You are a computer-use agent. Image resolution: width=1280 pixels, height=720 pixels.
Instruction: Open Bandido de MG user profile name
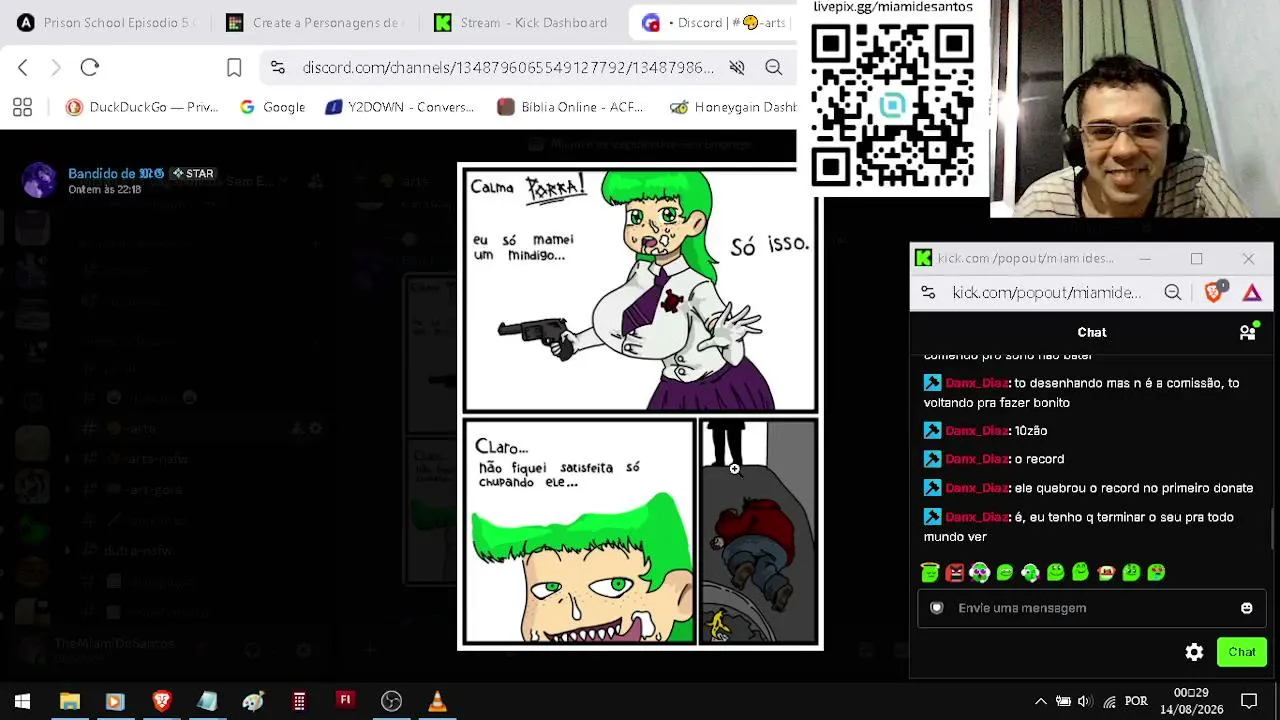click(x=116, y=173)
